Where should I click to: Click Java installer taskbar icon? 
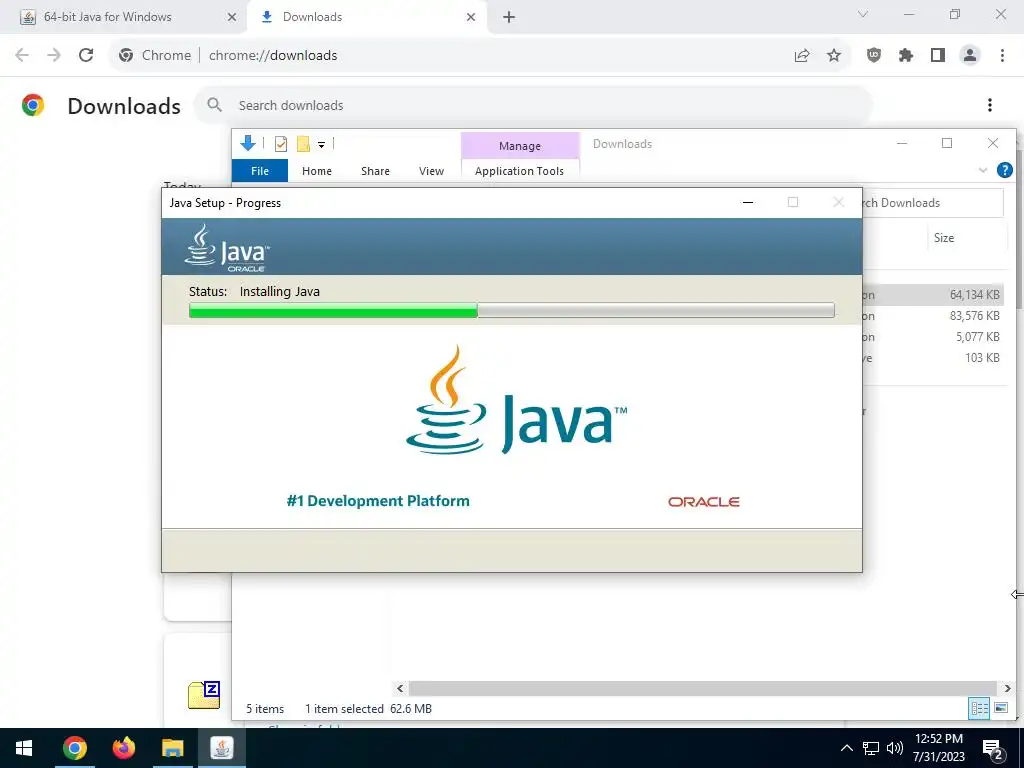pyautogui.click(x=222, y=748)
